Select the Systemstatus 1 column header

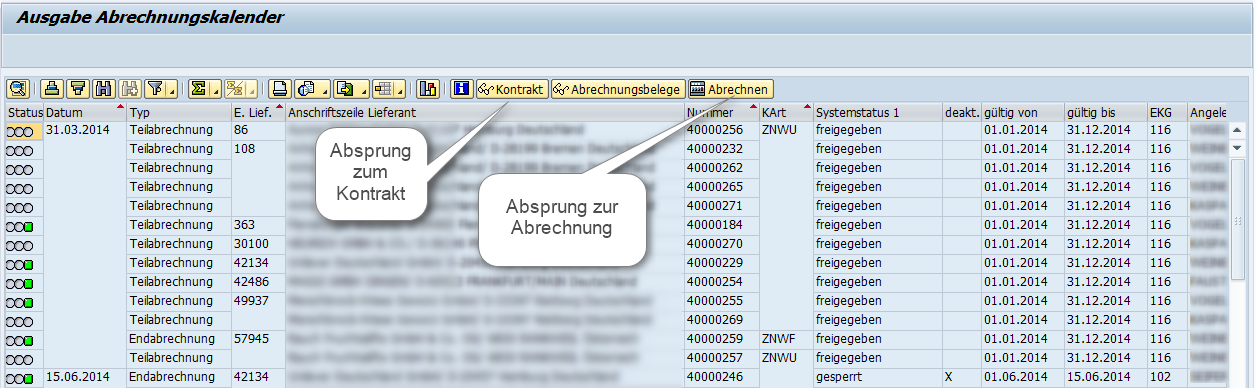tap(877, 112)
